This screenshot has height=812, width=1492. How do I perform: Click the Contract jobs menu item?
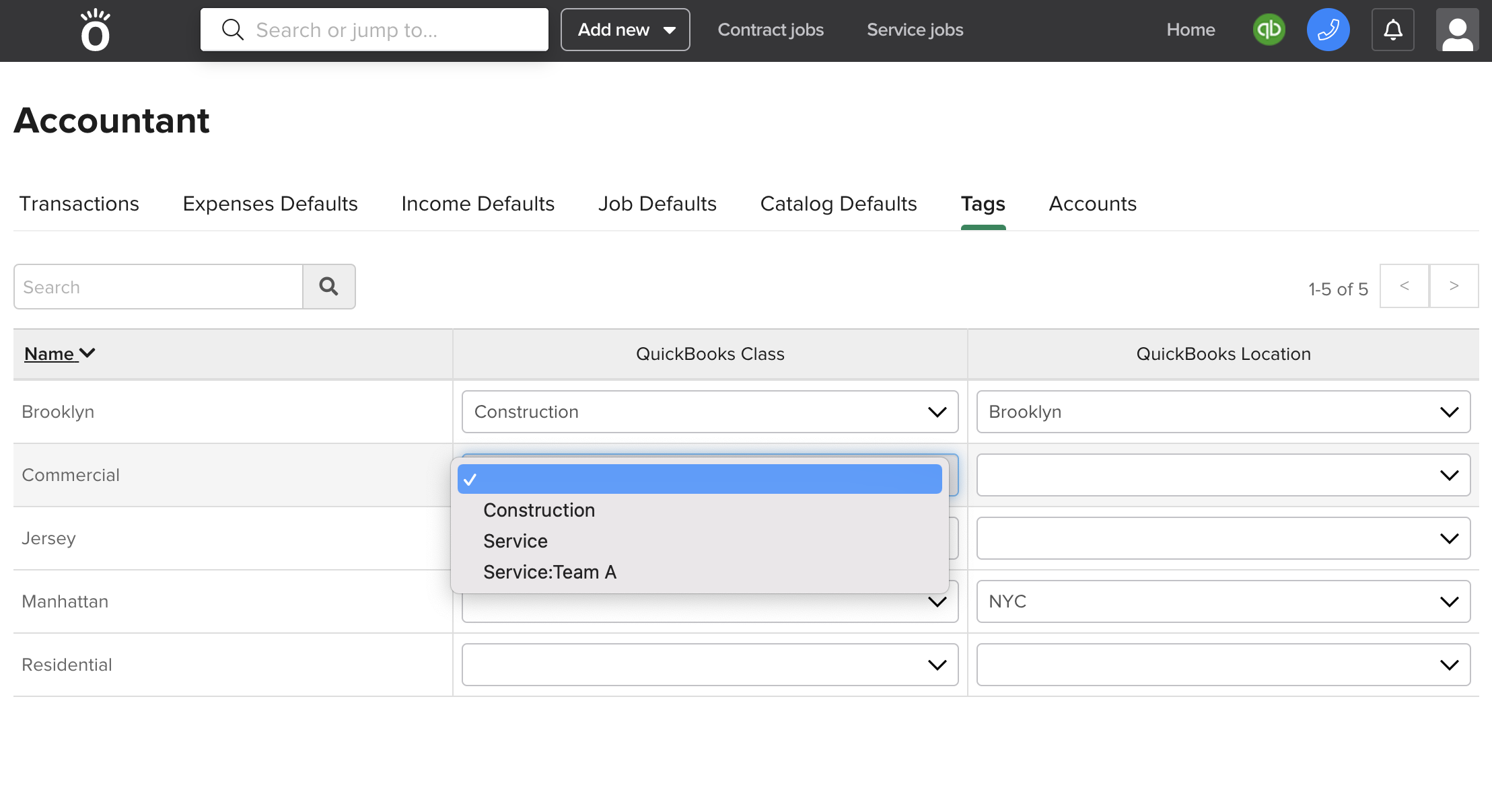(771, 30)
